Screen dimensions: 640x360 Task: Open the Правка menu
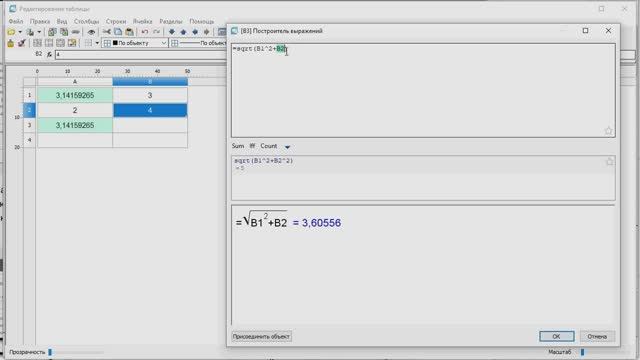click(x=40, y=21)
